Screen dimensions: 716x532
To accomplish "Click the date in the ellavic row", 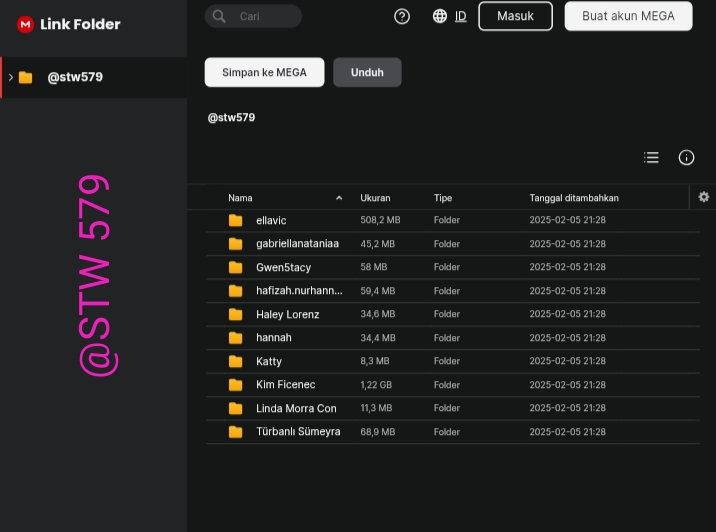I will click(568, 220).
